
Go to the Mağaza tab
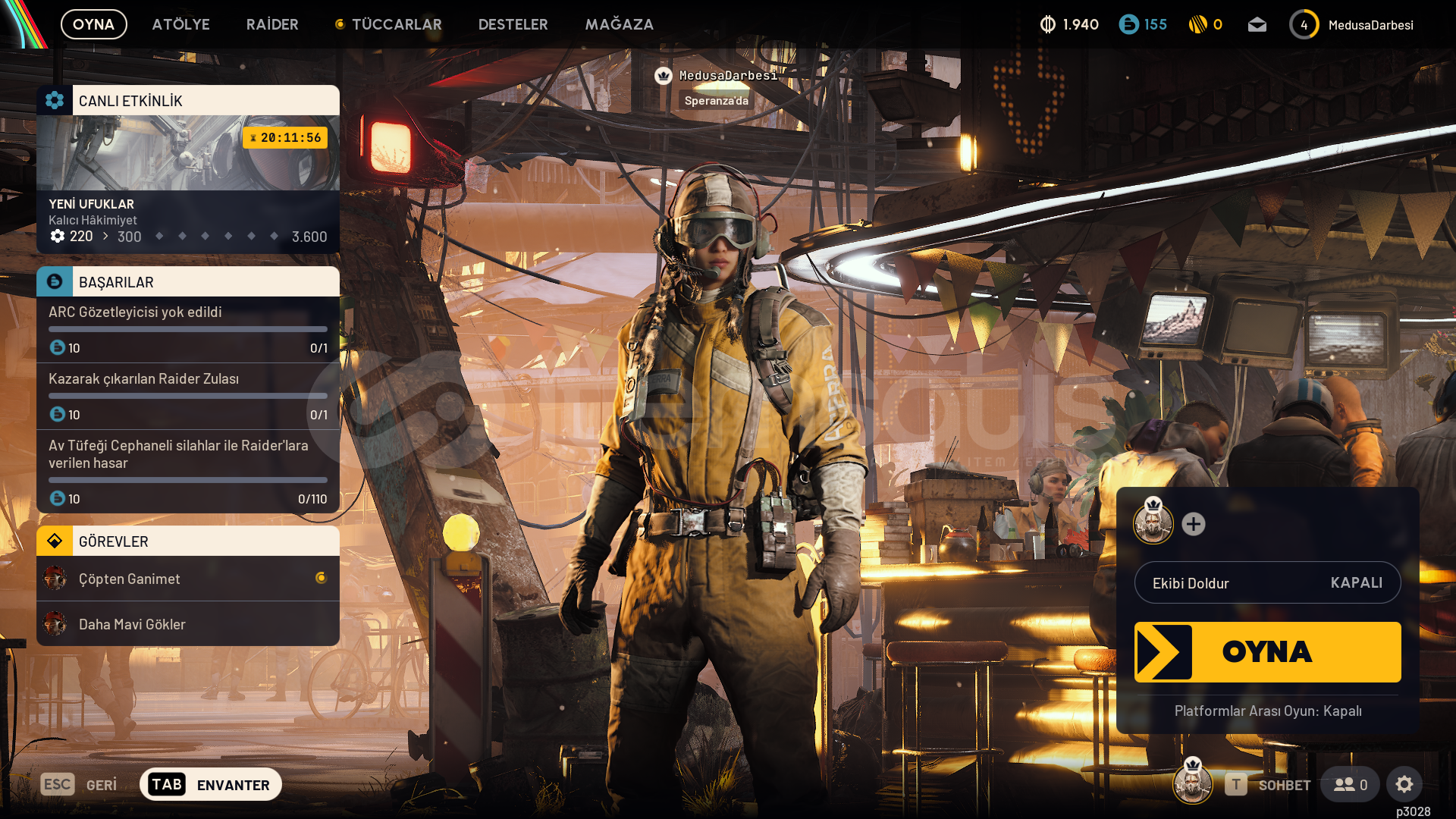[x=619, y=24]
